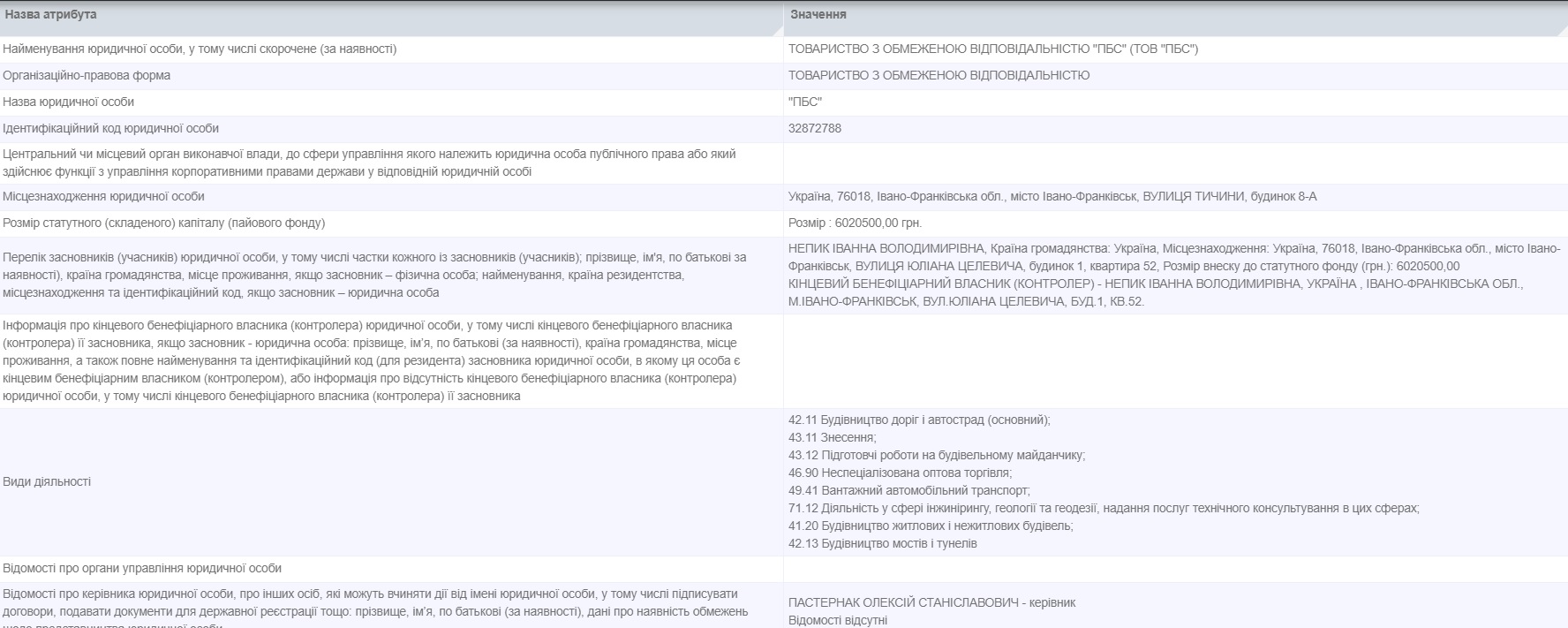This screenshot has height=628, width=1568.
Task: Click the "Відомості про органи управління" label
Action: tap(142, 569)
